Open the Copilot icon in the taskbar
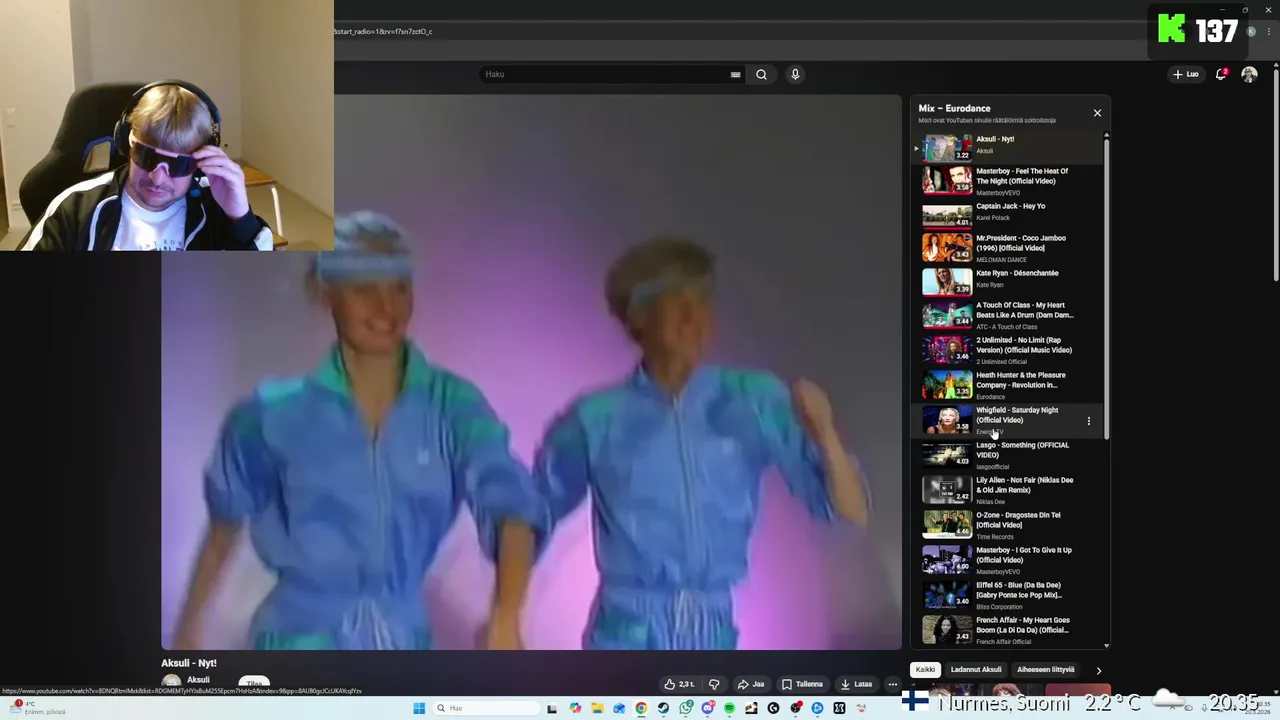 575,709
